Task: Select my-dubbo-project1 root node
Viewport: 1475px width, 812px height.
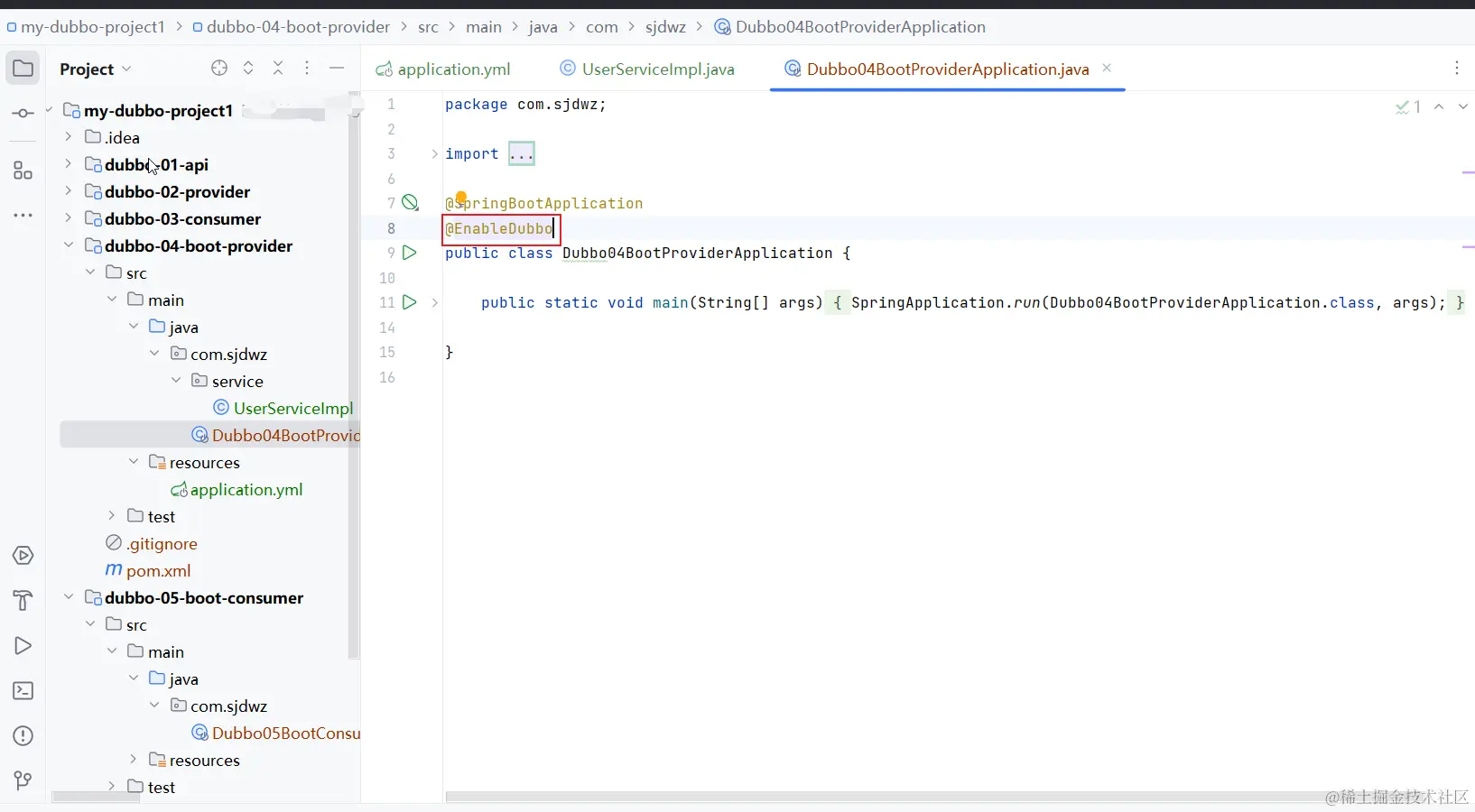Action: 149,110
